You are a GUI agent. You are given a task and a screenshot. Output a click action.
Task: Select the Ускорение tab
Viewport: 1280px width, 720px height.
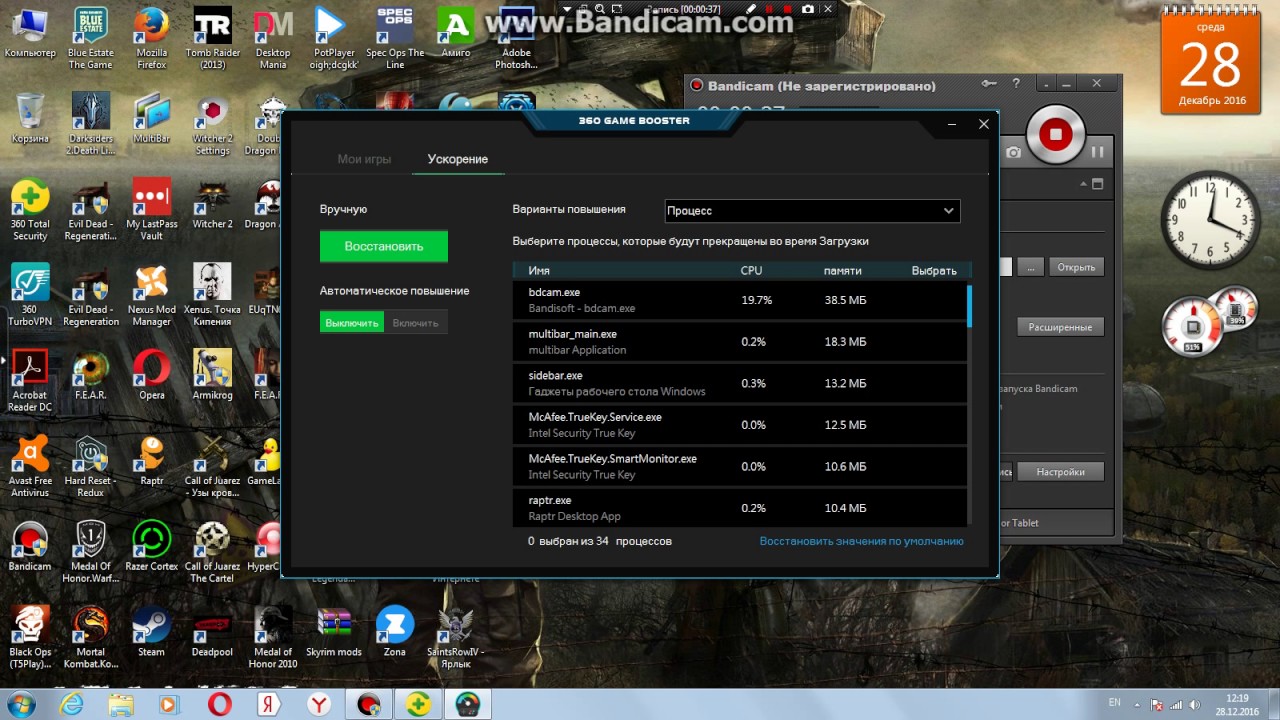click(x=458, y=159)
